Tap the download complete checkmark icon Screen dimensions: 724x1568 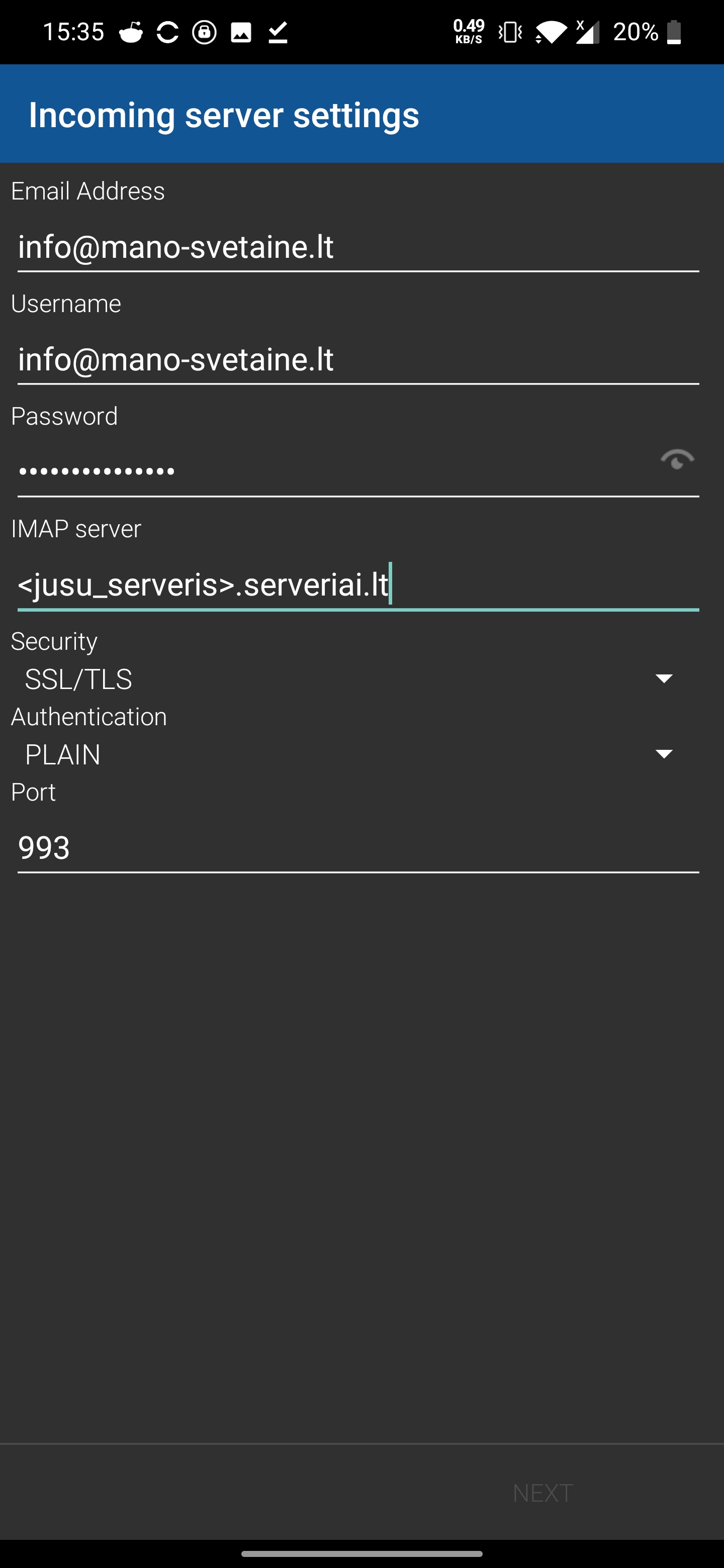point(278,32)
